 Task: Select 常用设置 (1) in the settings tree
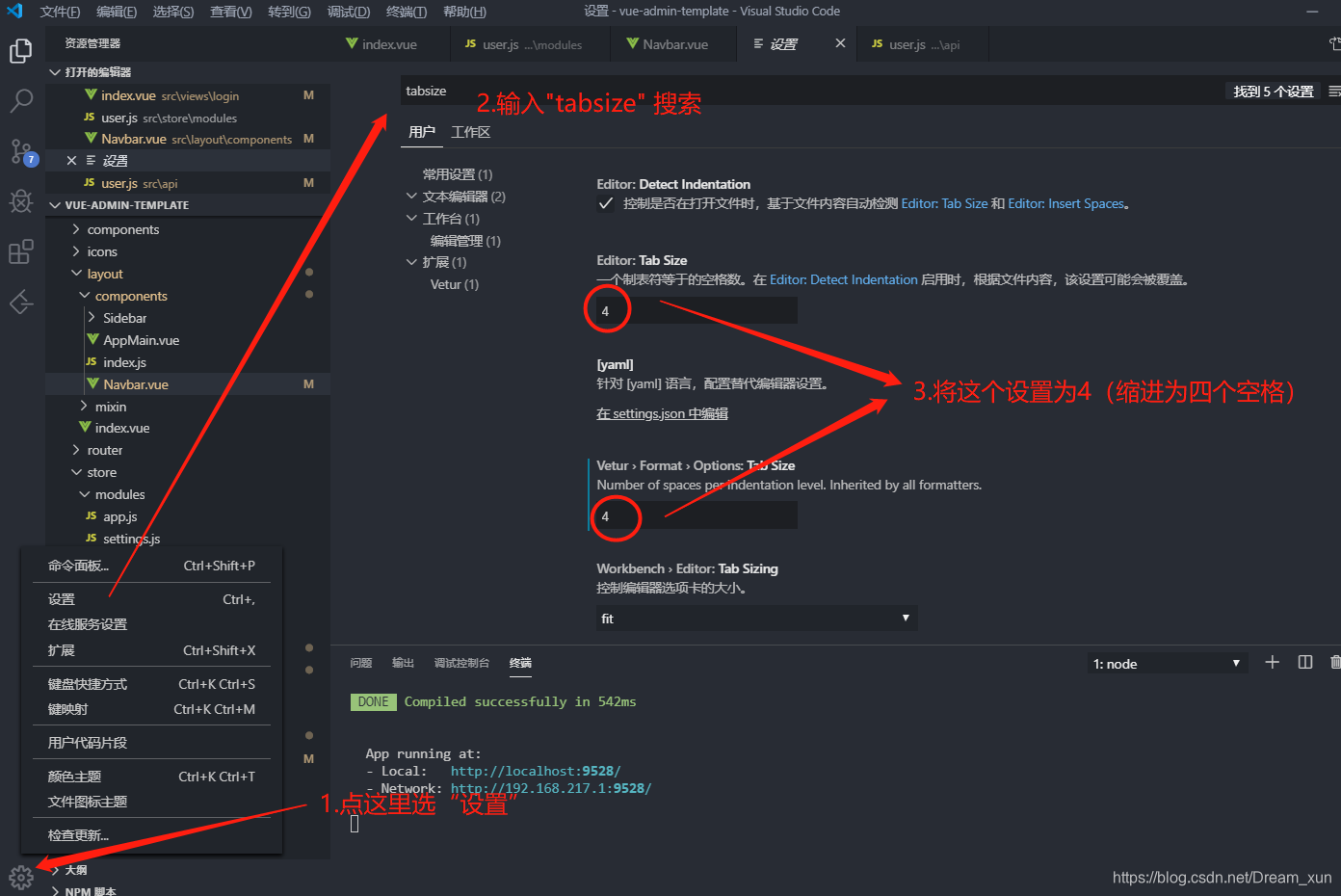458,174
